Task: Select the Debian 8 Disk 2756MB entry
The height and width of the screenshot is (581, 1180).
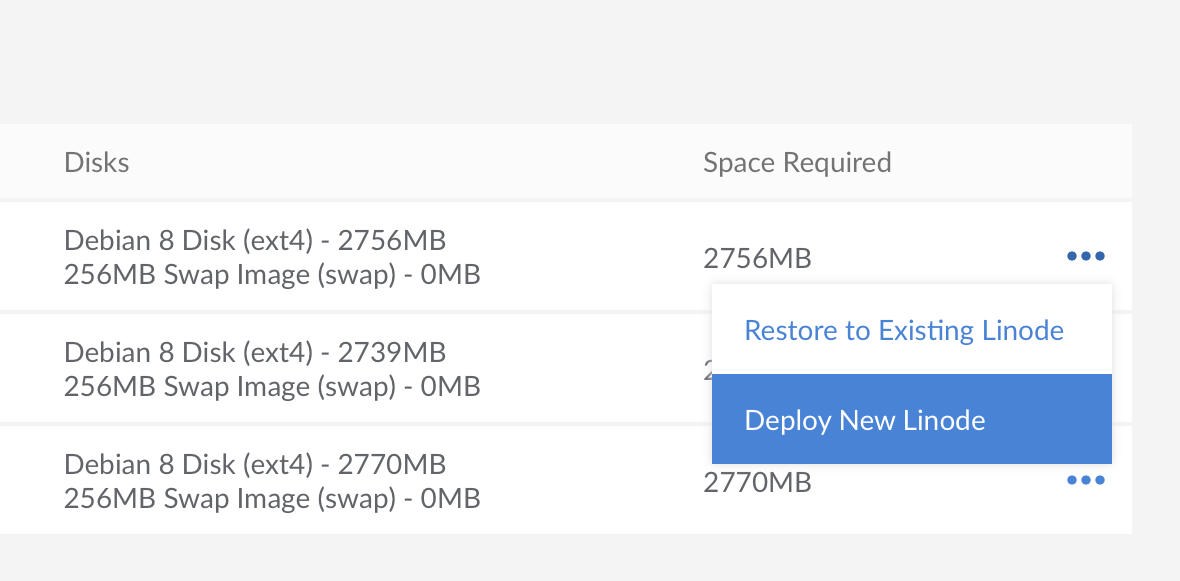Action: coord(255,241)
